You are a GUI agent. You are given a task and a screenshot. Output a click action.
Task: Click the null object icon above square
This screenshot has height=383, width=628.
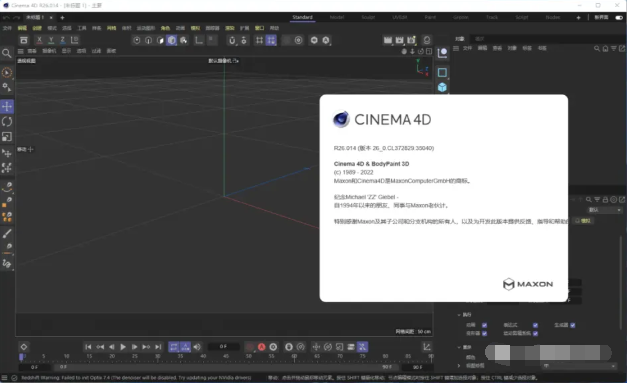click(x=442, y=53)
